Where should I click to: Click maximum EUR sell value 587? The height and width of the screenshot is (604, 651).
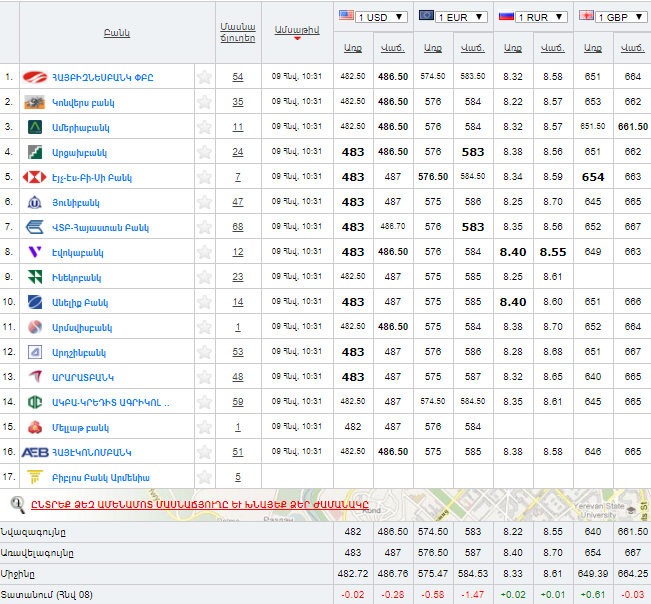point(473,553)
